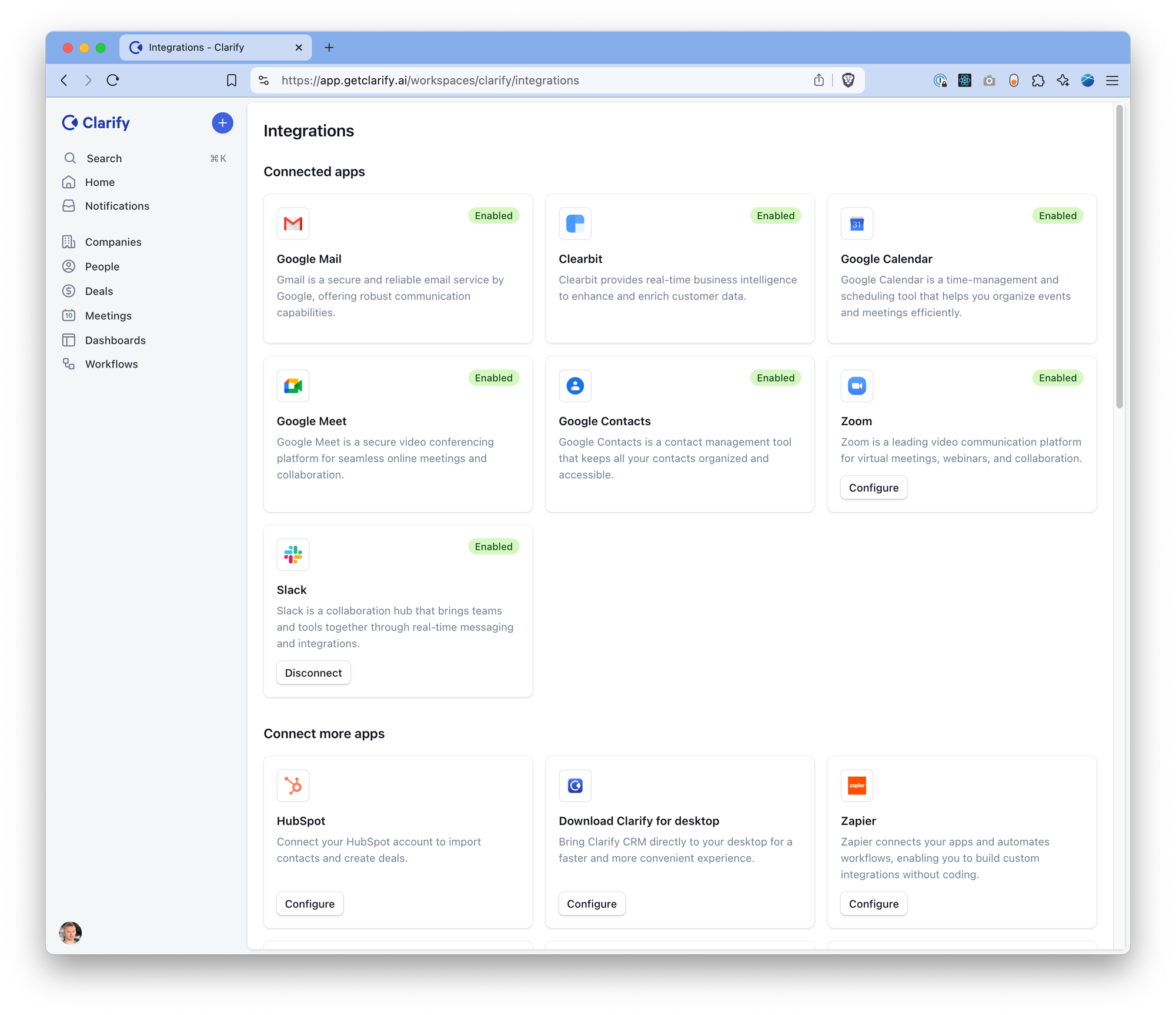Disconnect the Slack integration
This screenshot has height=1015, width=1176.
(x=313, y=673)
